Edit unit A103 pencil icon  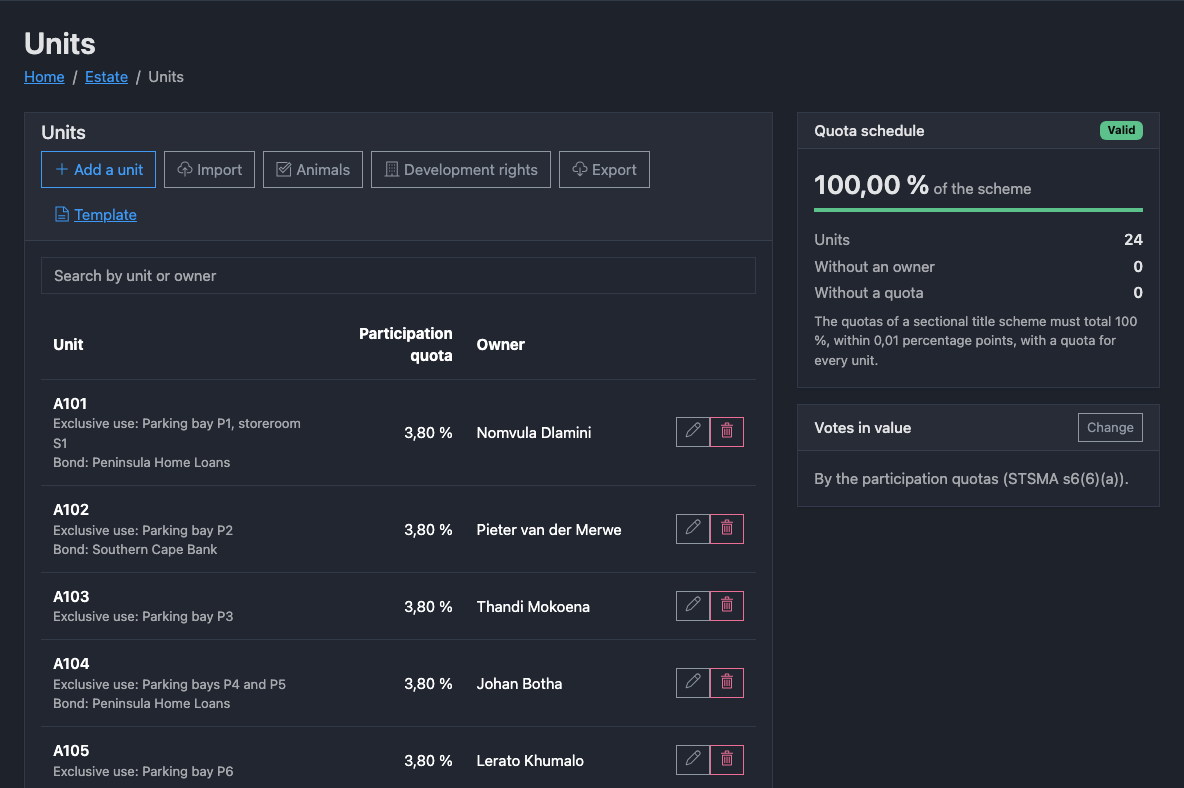[x=692, y=606]
